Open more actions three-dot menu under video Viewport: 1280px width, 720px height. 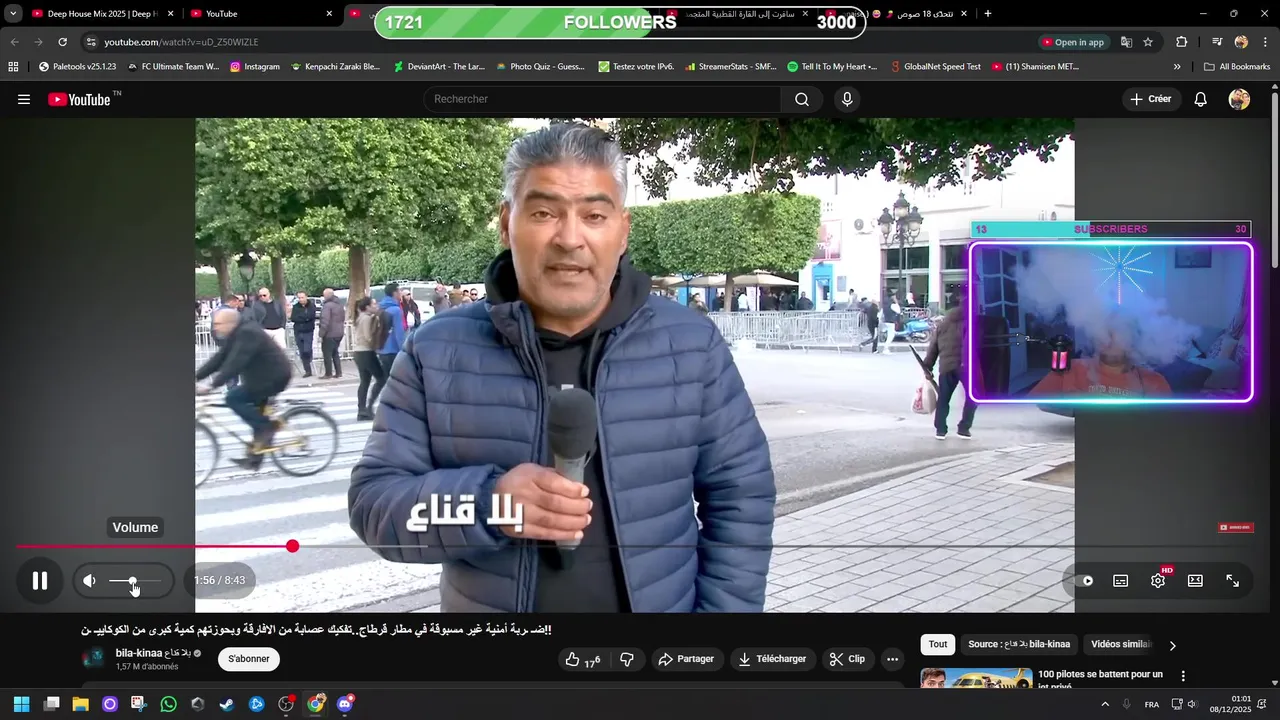892,659
